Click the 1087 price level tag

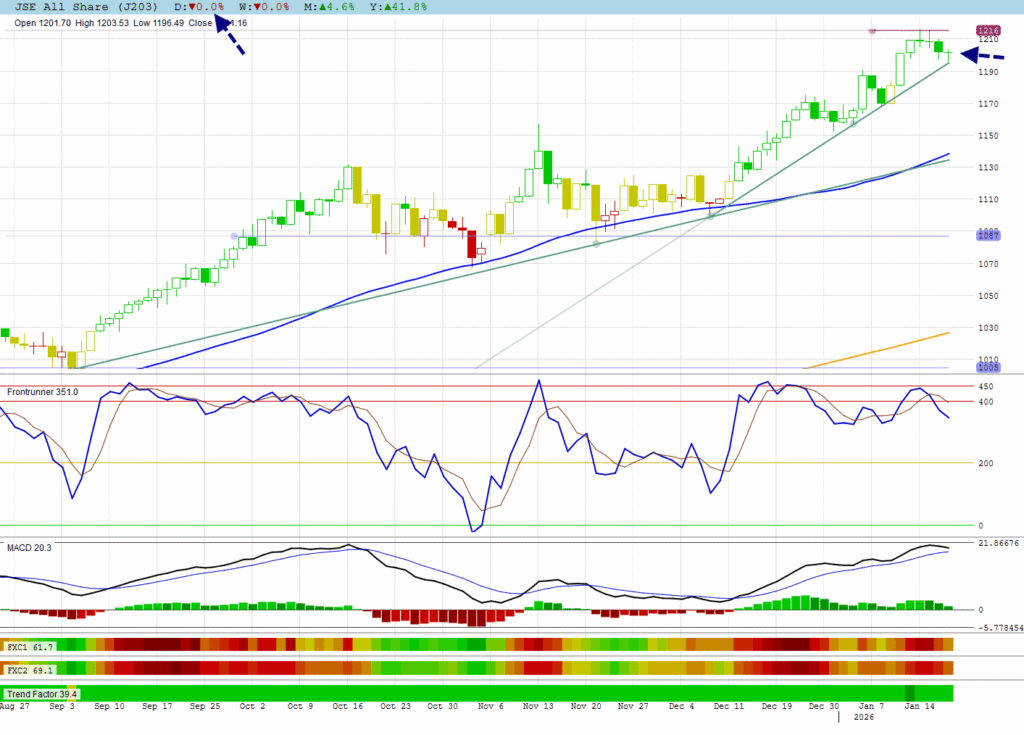coord(990,236)
